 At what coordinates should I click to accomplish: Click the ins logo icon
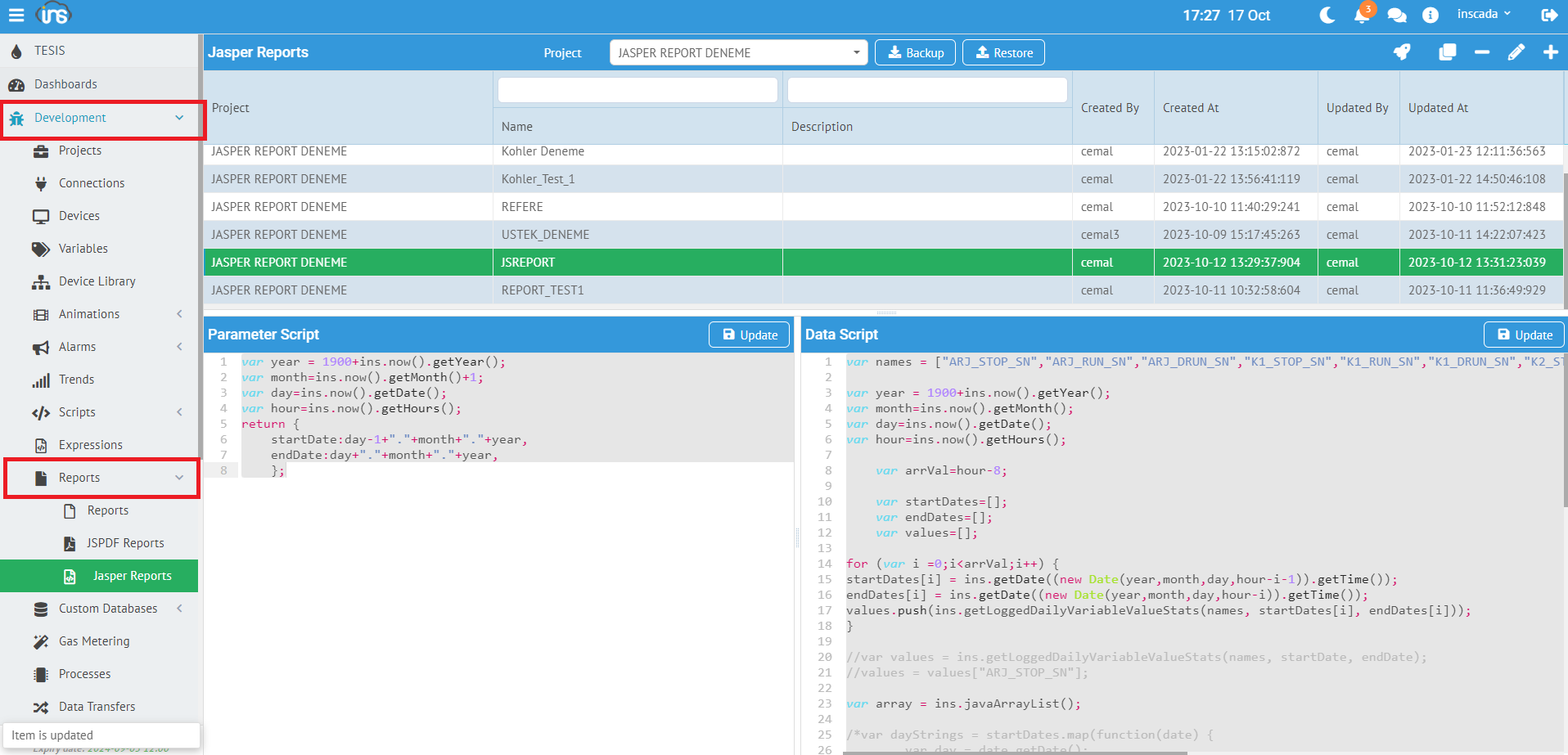[x=54, y=14]
